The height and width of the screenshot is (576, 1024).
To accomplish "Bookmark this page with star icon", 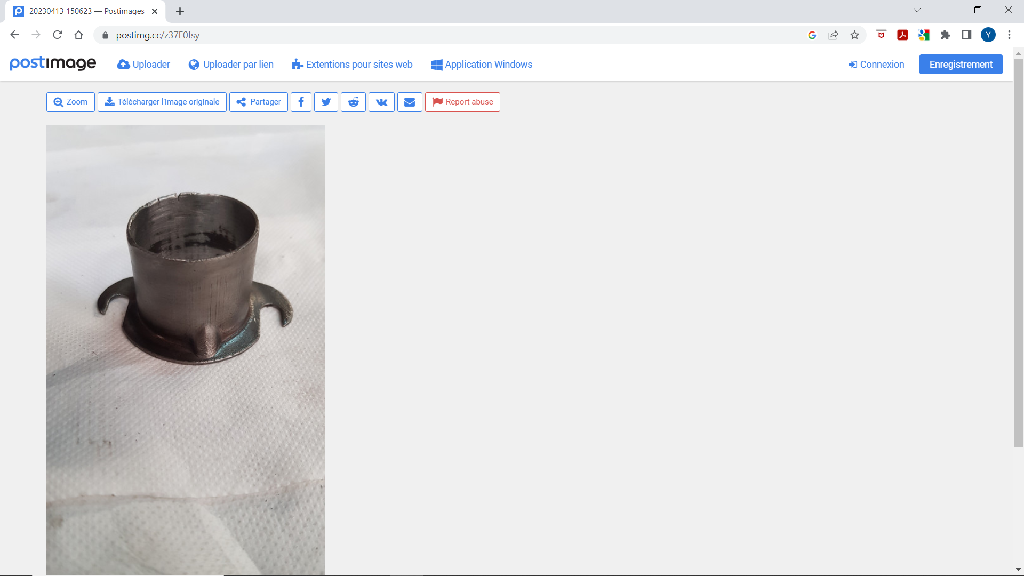I will tap(855, 34).
